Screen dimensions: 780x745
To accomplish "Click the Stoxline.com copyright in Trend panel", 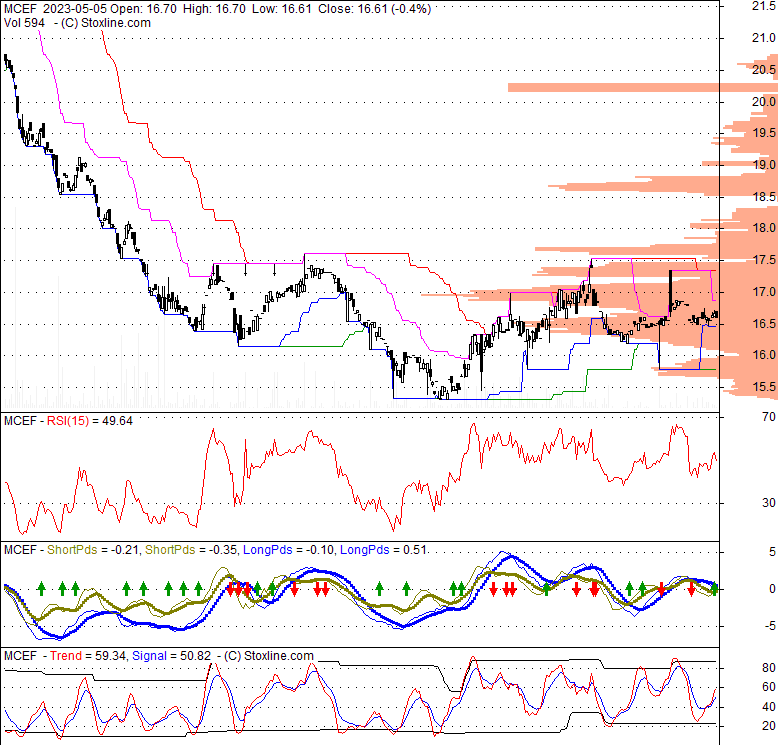I will tap(269, 656).
